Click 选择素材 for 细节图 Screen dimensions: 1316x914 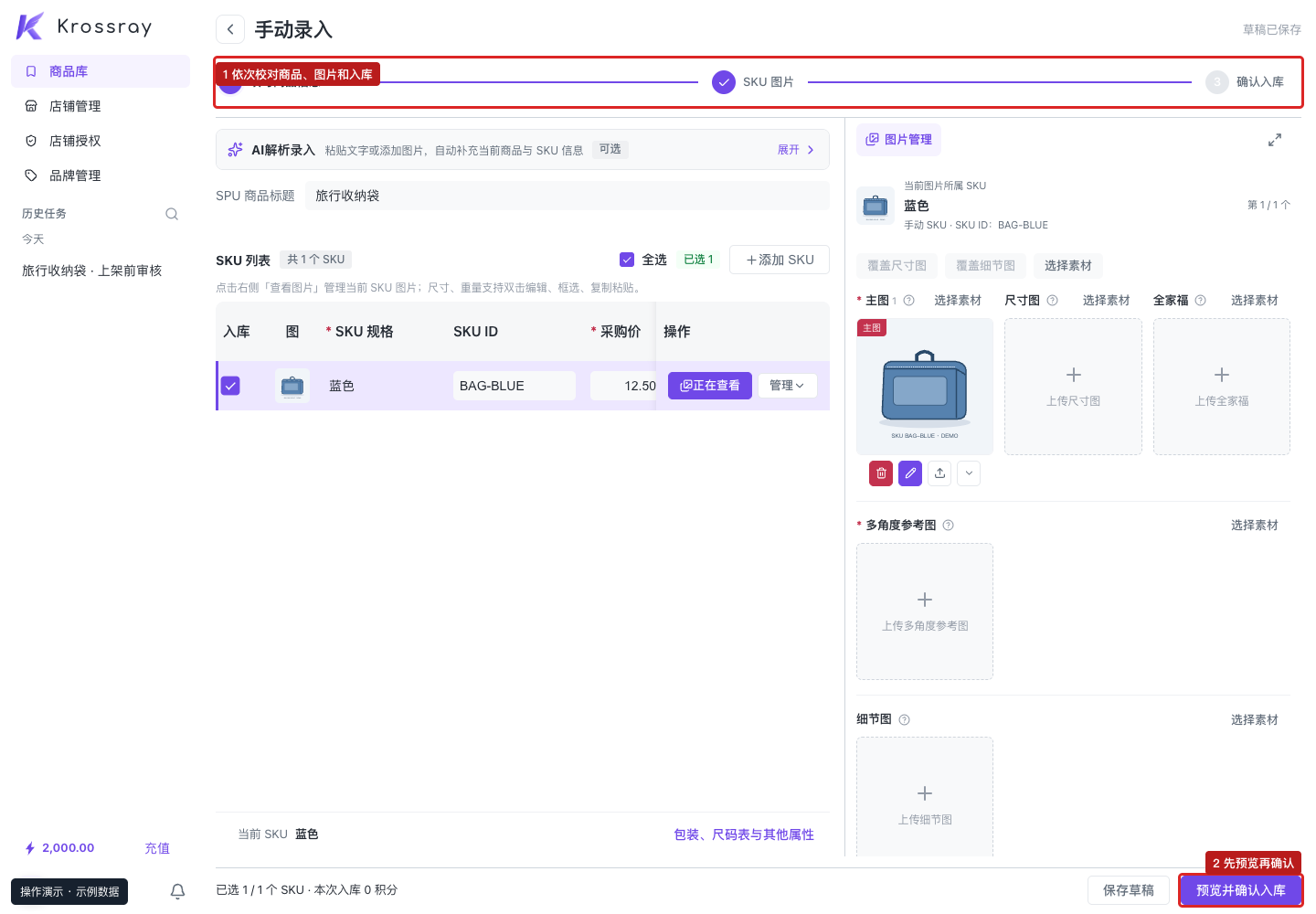1255,720
